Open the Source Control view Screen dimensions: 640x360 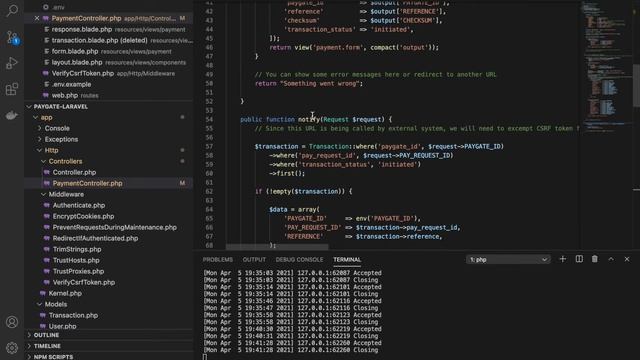click(x=12, y=38)
